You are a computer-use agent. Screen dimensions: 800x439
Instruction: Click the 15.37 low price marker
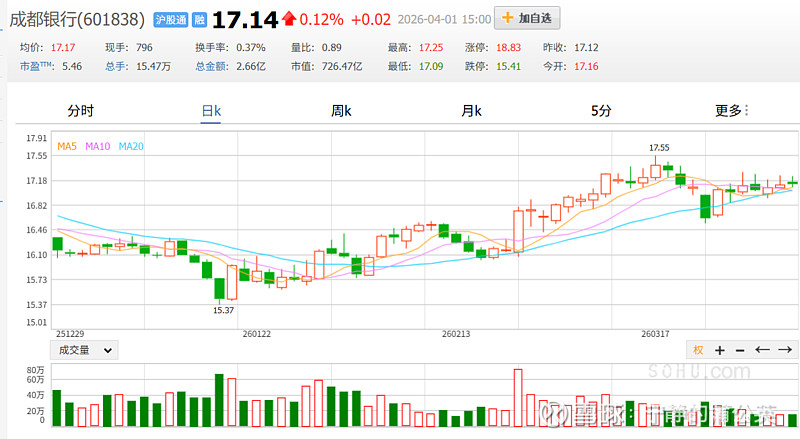223,310
